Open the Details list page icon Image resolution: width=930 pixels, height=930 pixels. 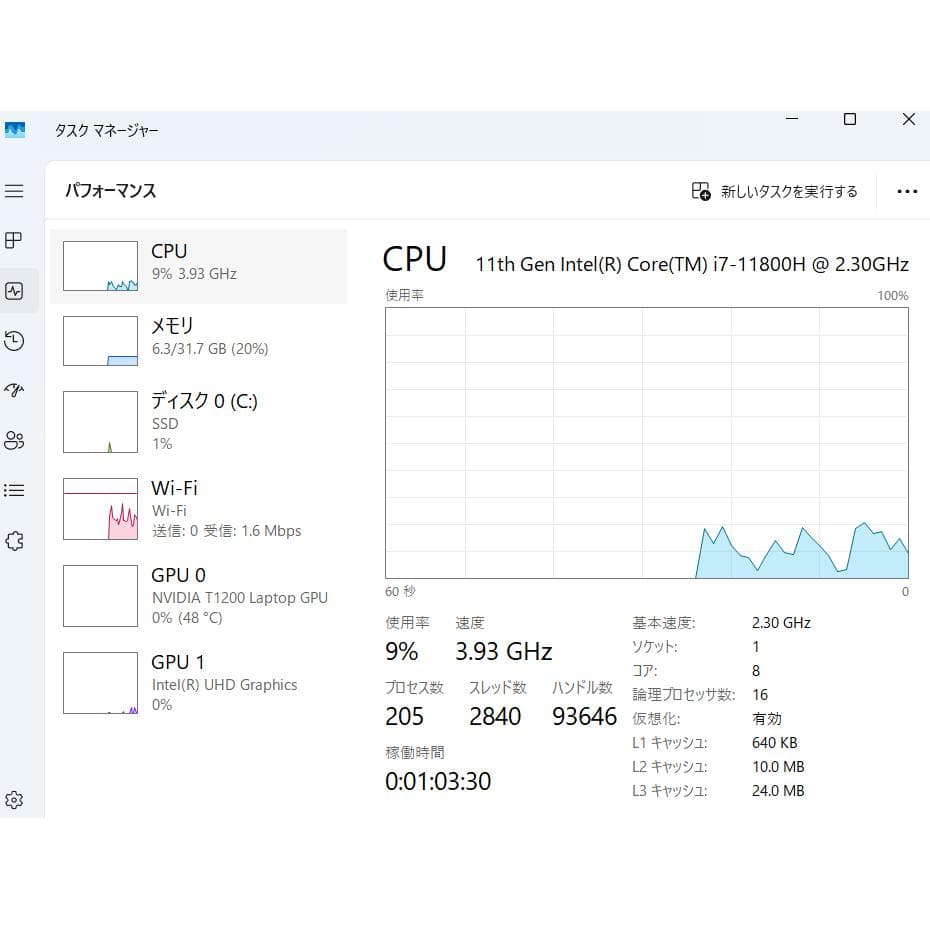coord(14,491)
